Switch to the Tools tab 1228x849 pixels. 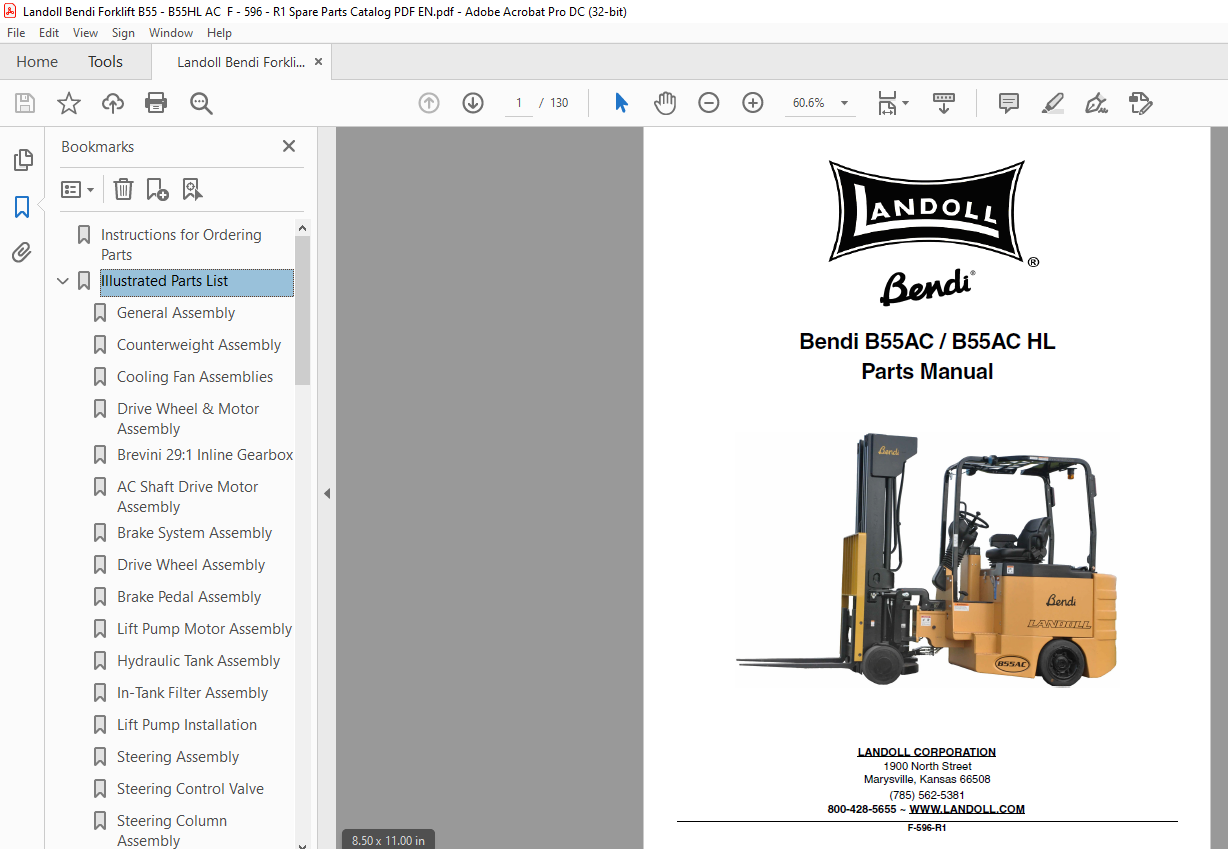(105, 62)
